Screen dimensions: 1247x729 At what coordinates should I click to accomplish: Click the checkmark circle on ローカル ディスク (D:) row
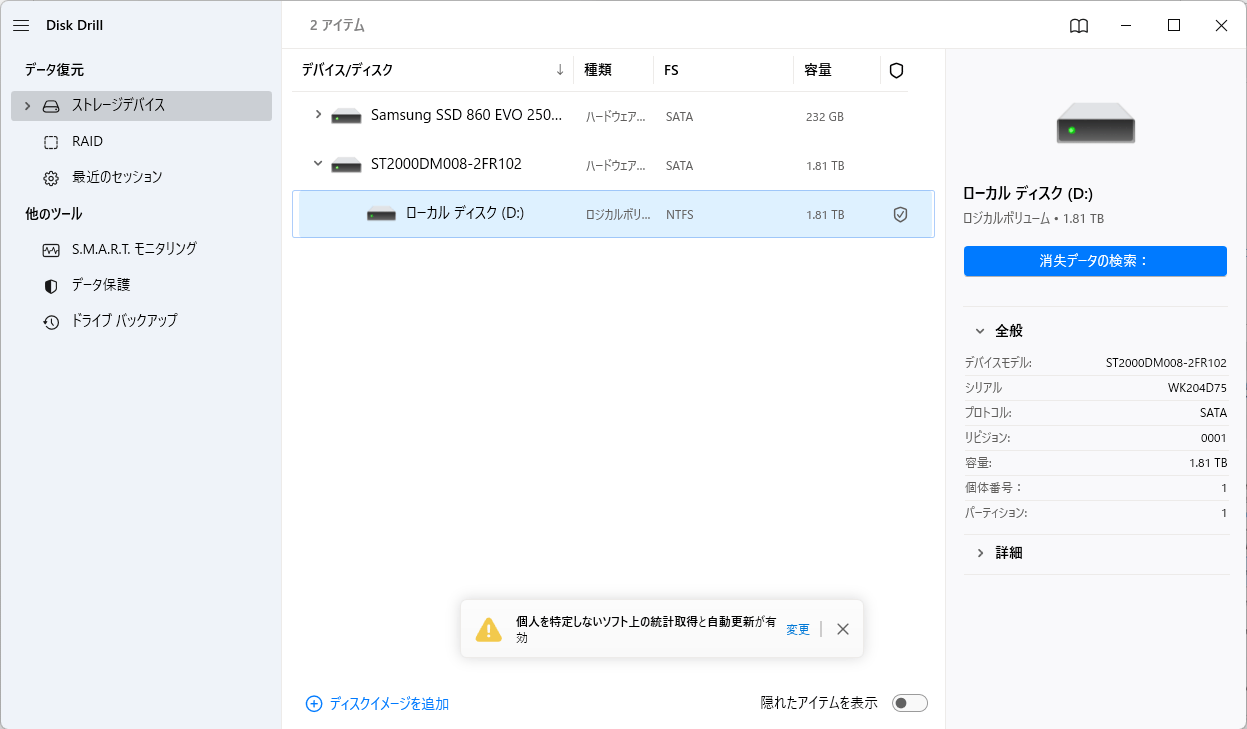[x=900, y=214]
